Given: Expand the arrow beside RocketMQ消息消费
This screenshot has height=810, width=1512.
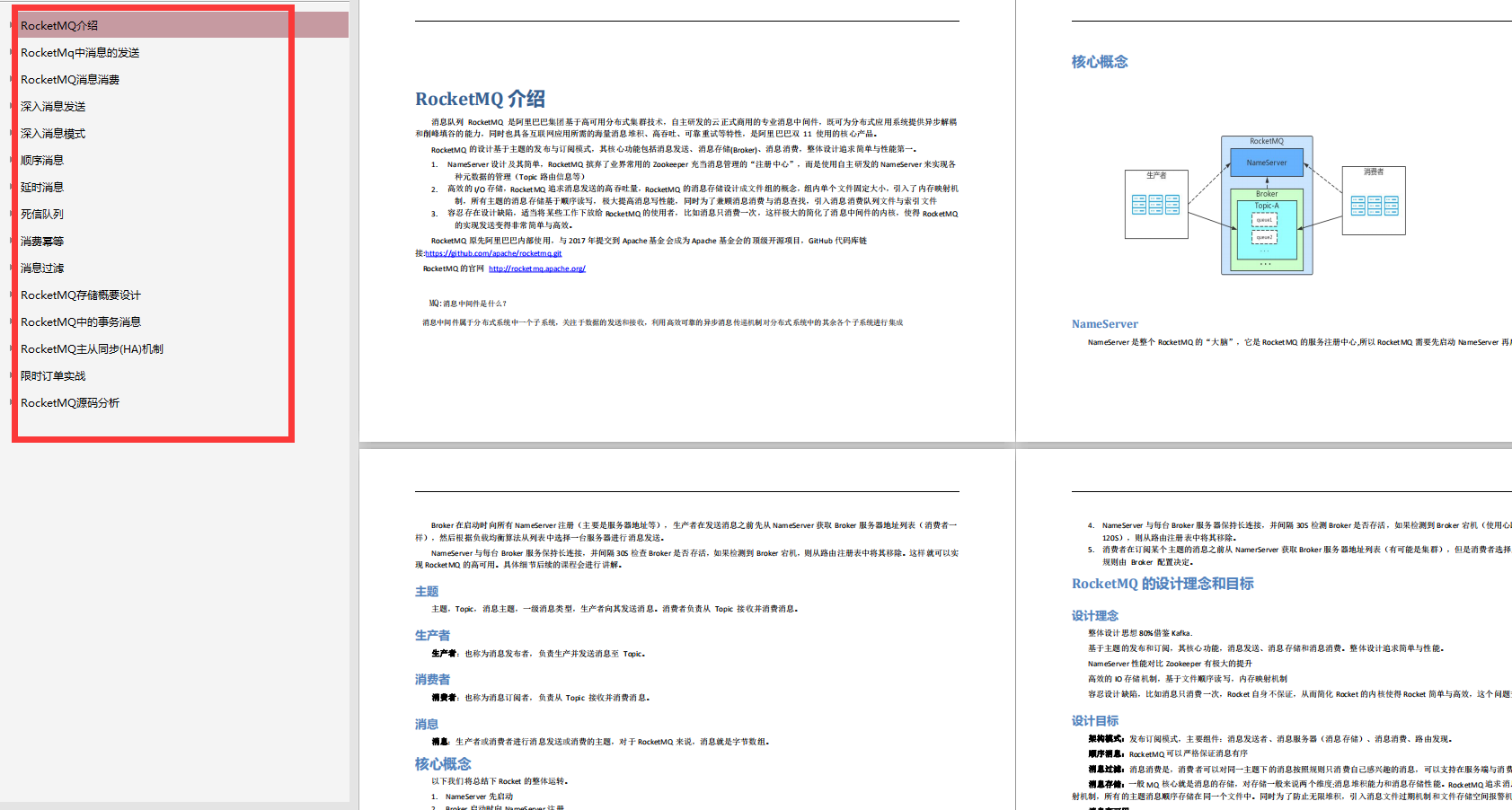Looking at the screenshot, I should [11, 79].
